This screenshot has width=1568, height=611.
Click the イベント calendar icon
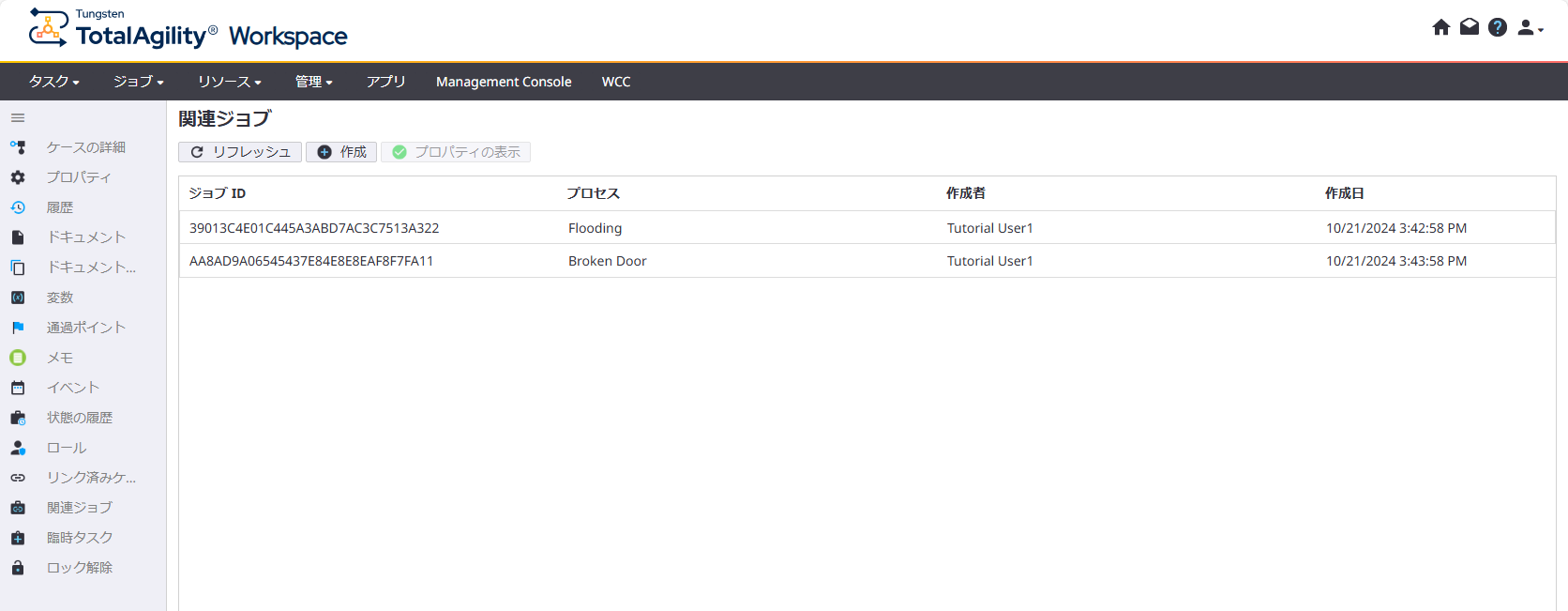[x=18, y=388]
